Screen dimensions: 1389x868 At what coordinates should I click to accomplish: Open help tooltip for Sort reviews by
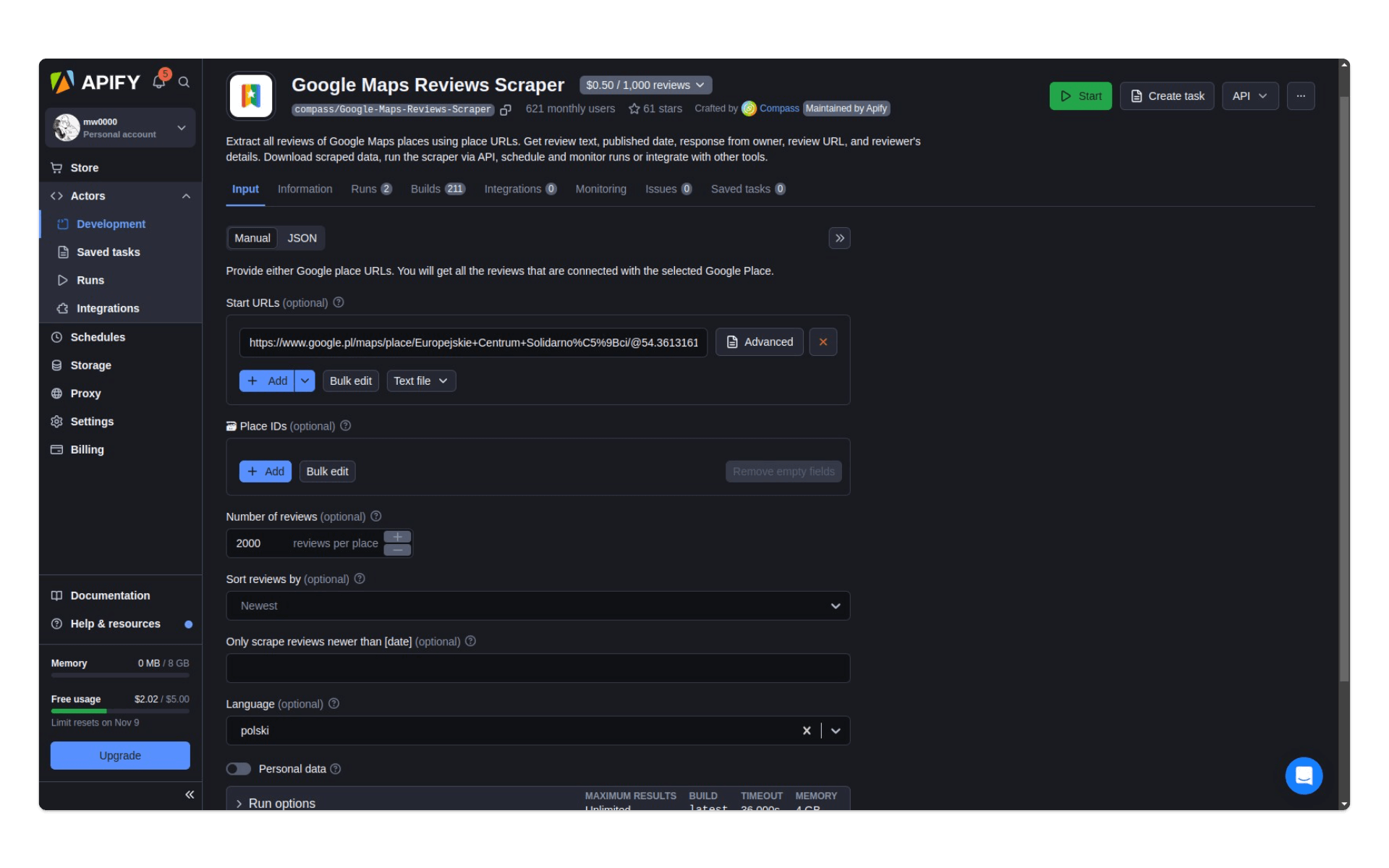click(x=360, y=579)
